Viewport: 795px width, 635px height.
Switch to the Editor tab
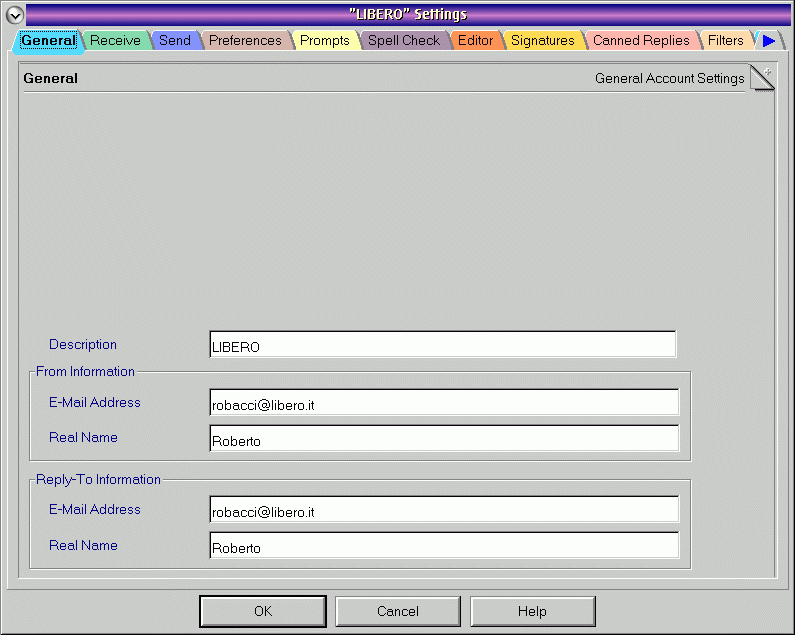pyautogui.click(x=475, y=41)
